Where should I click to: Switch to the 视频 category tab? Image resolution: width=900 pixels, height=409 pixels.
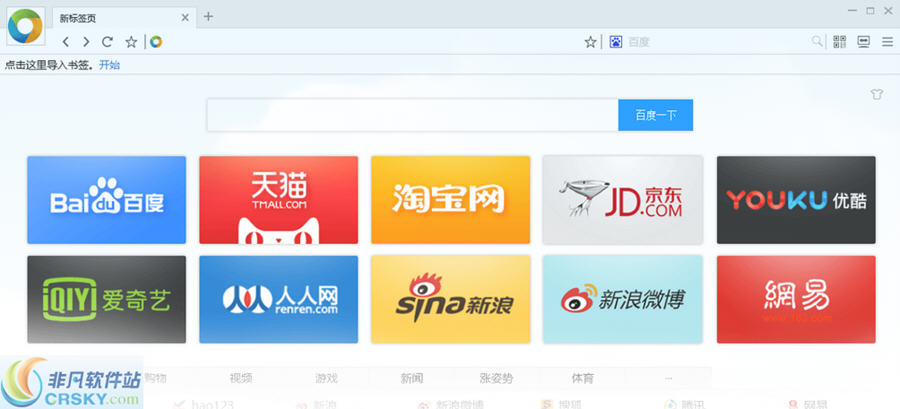[x=241, y=378]
